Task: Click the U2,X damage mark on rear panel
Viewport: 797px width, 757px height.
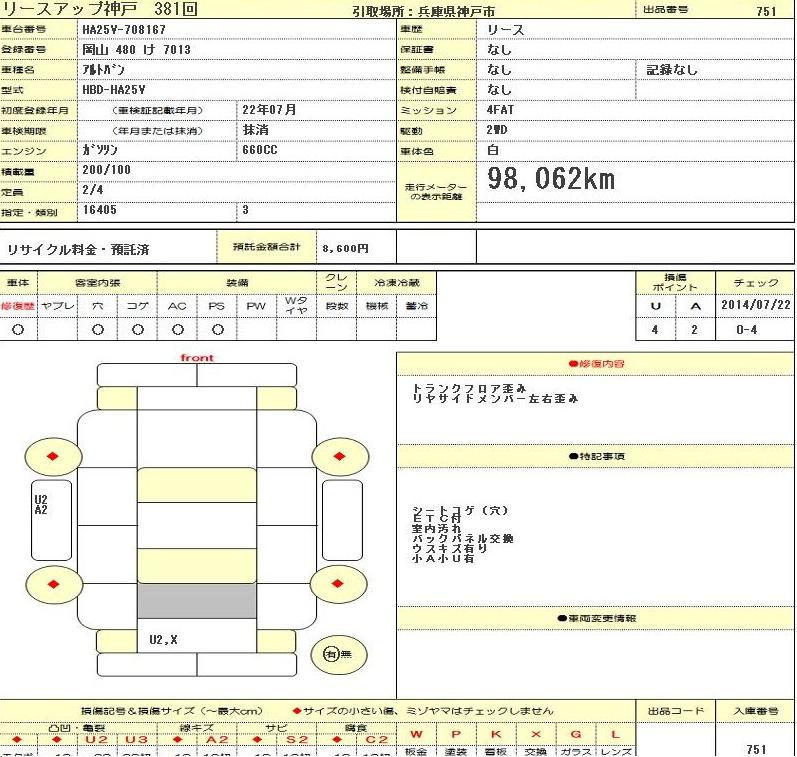Action: (163, 639)
